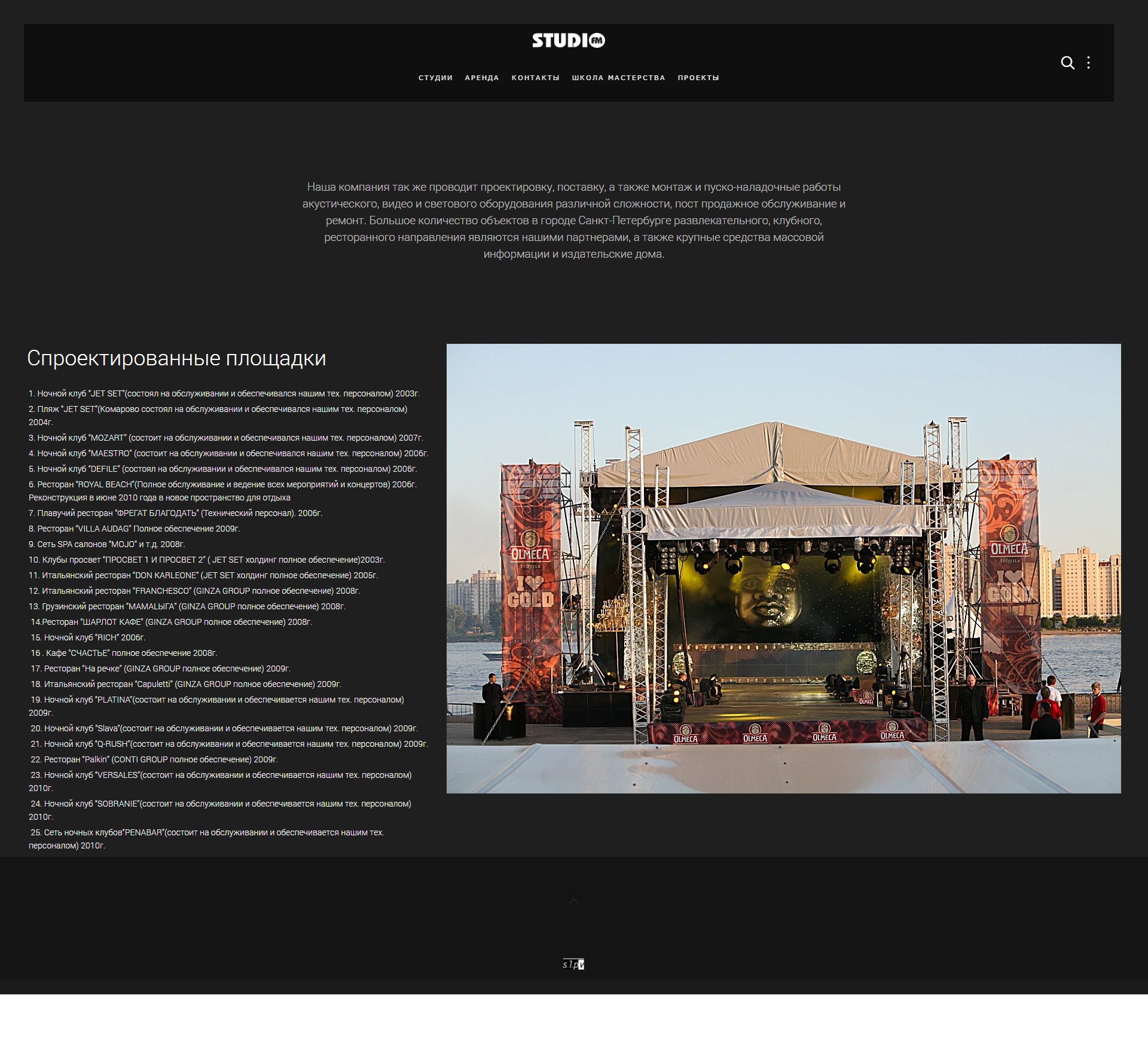Viewport: 1148px width, 1047px height.
Task: Click the Спроектированные площадки heading
Action: pos(176,358)
